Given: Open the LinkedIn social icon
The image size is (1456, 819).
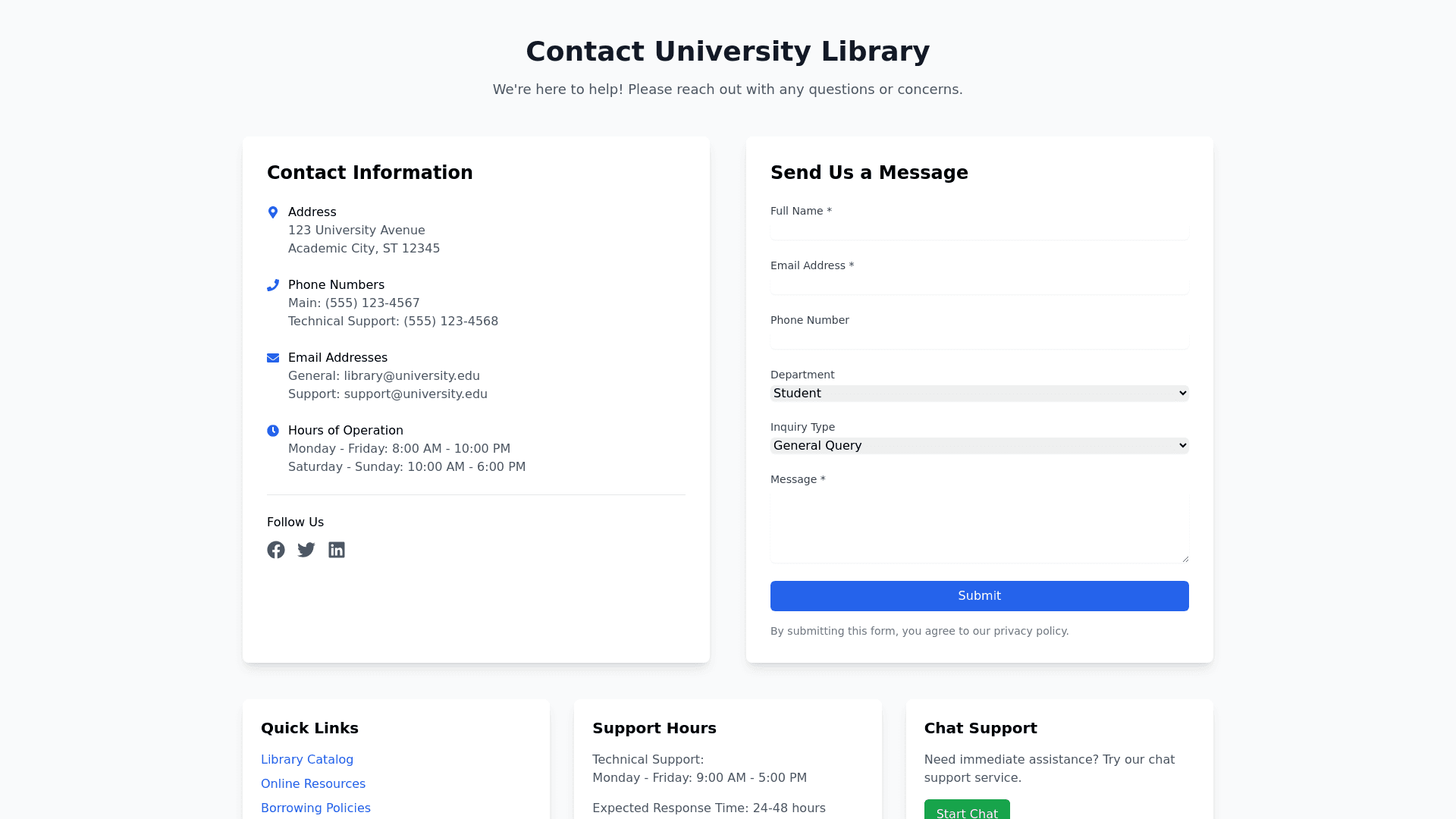Looking at the screenshot, I should point(337,550).
